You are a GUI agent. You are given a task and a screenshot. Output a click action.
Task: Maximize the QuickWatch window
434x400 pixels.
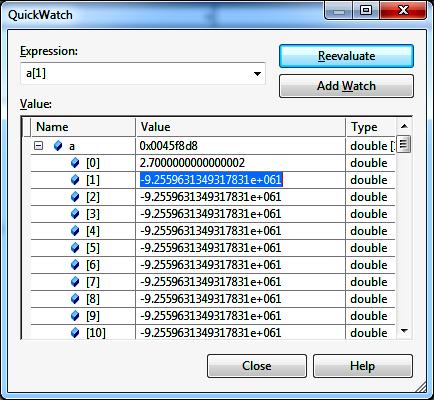pos(366,10)
